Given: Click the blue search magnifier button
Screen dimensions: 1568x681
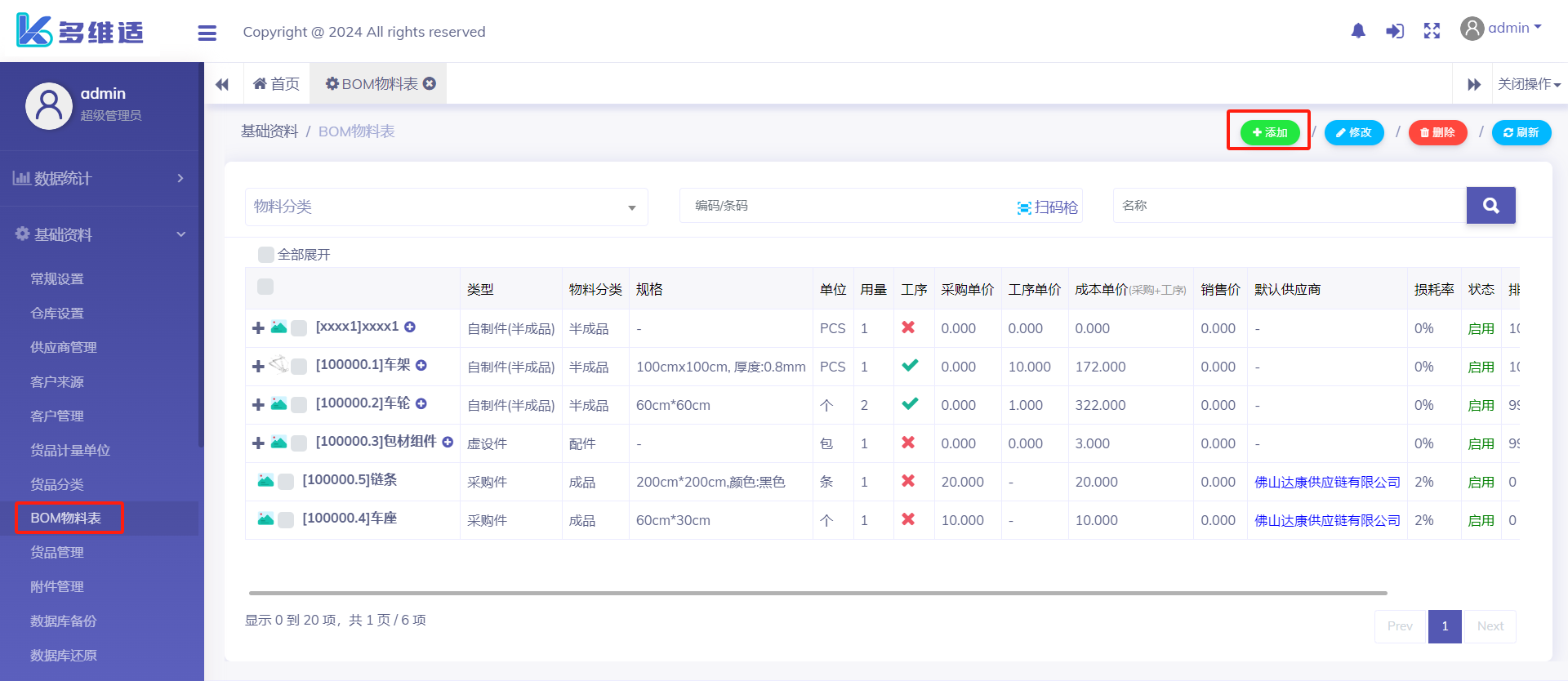Looking at the screenshot, I should 1490,206.
